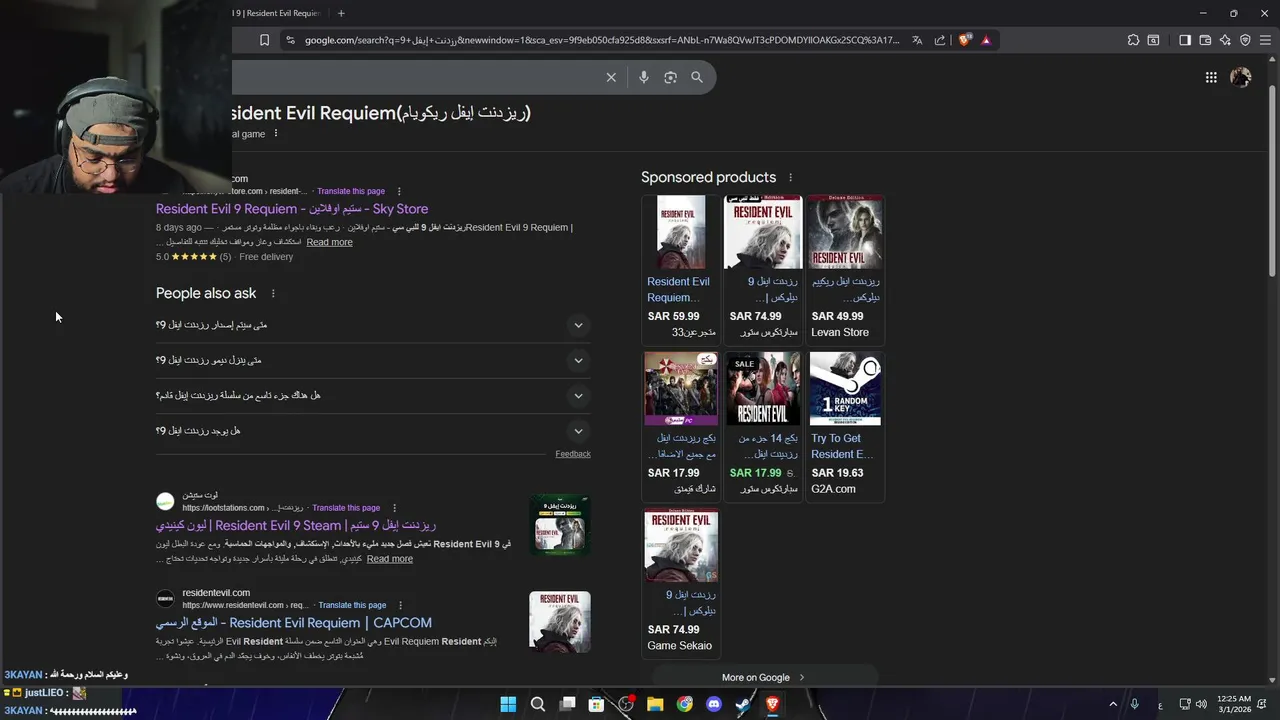The image size is (1280, 720).
Task: Translate the Sky Store result page
Action: coord(351,191)
